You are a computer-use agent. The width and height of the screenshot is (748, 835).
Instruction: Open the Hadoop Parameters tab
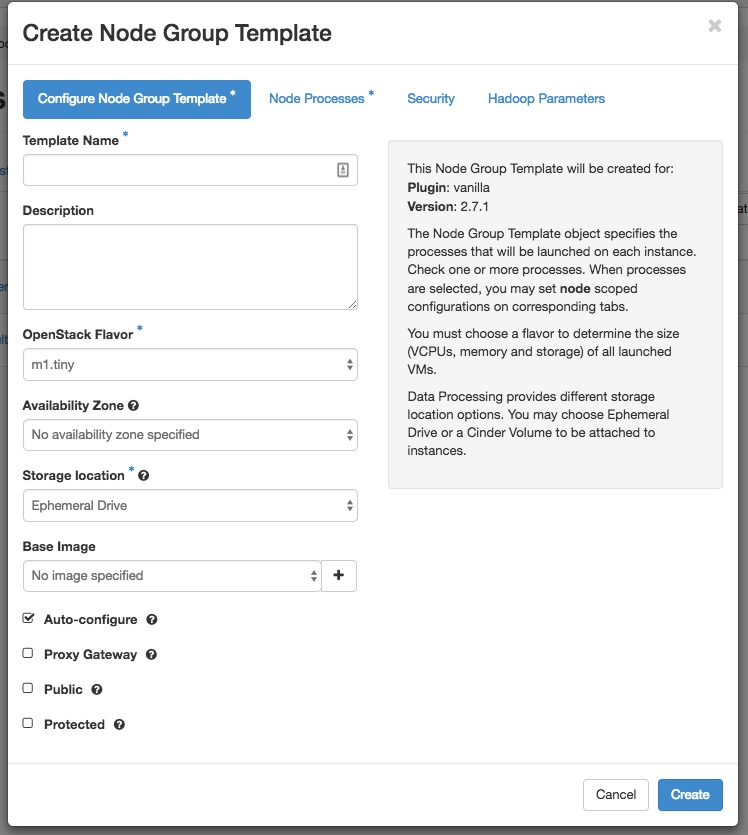[x=546, y=99]
